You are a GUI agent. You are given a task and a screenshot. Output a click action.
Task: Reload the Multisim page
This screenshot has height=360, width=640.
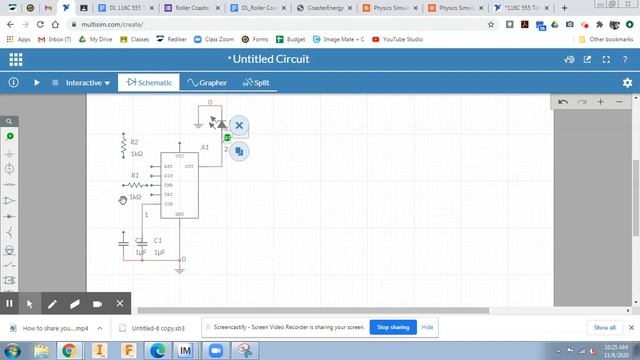point(40,24)
